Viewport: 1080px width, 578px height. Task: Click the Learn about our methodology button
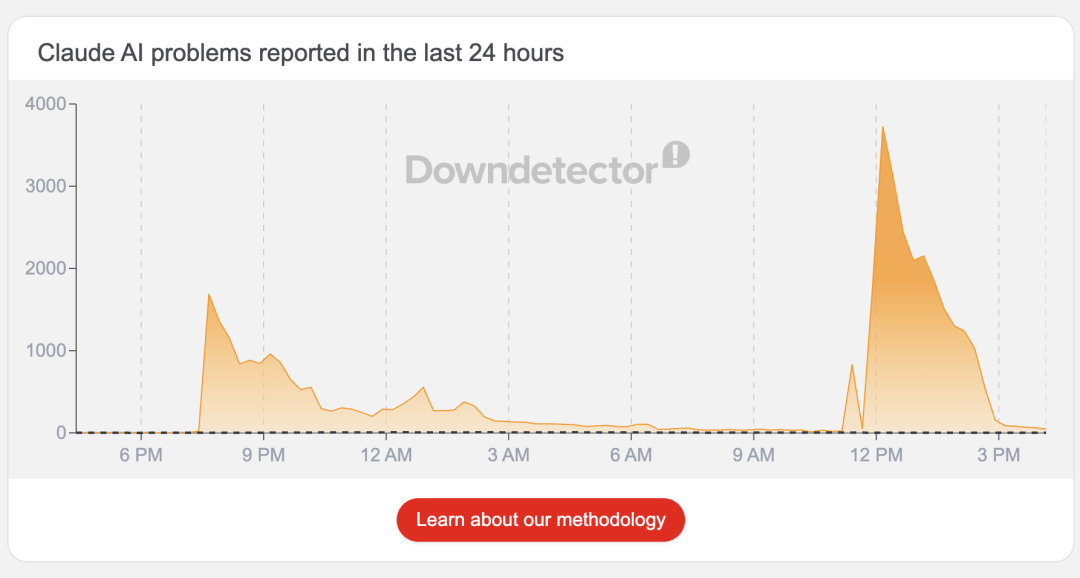(x=540, y=520)
